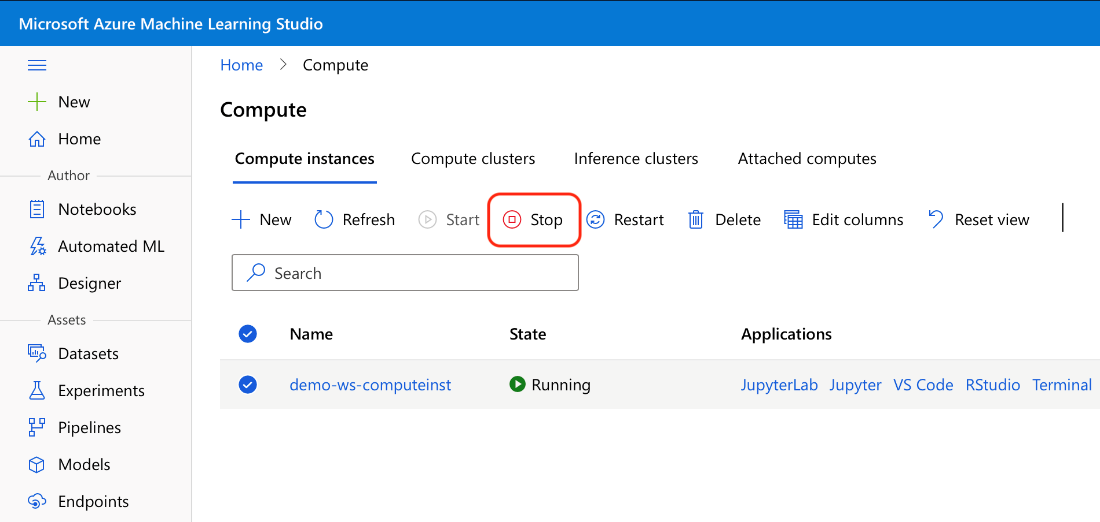Open the demo-ws-computeinst instance link

370,384
